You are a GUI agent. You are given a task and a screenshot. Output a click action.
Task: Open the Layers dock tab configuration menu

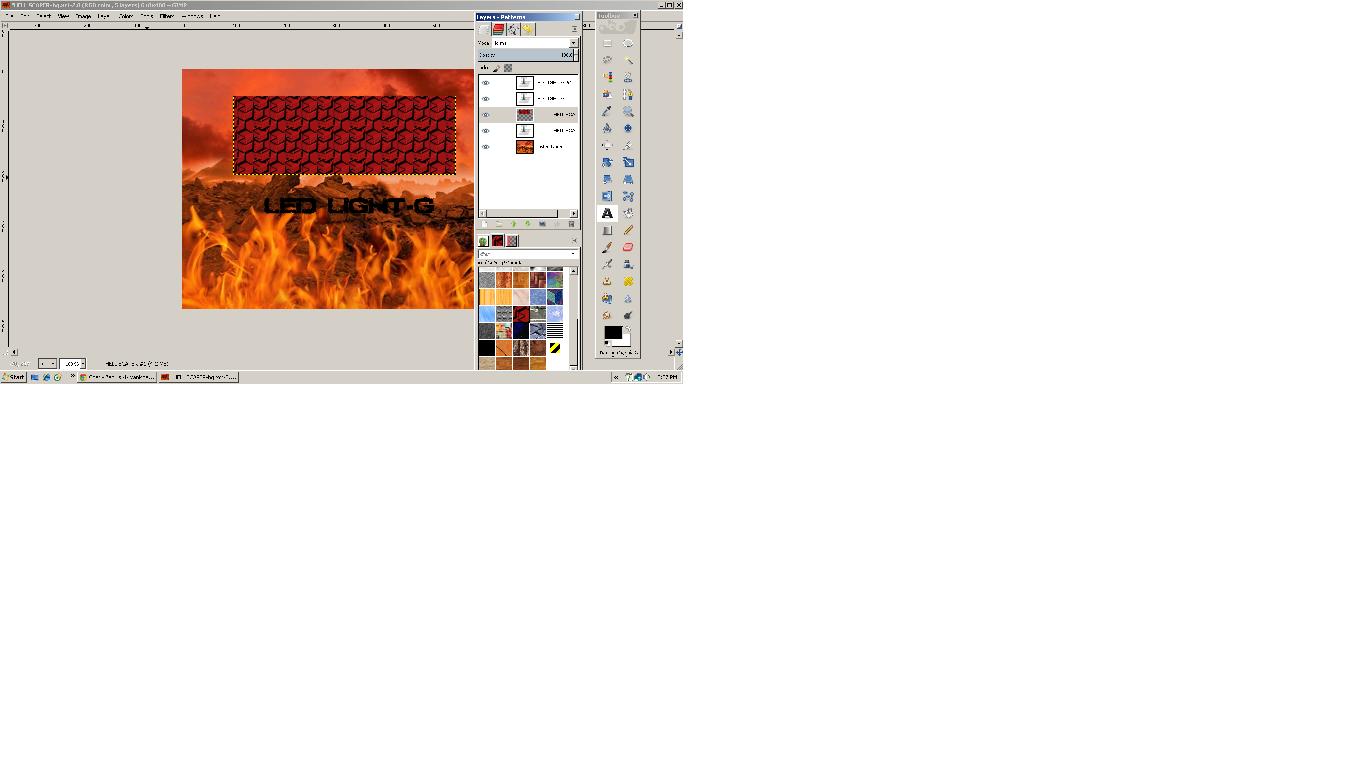(574, 29)
